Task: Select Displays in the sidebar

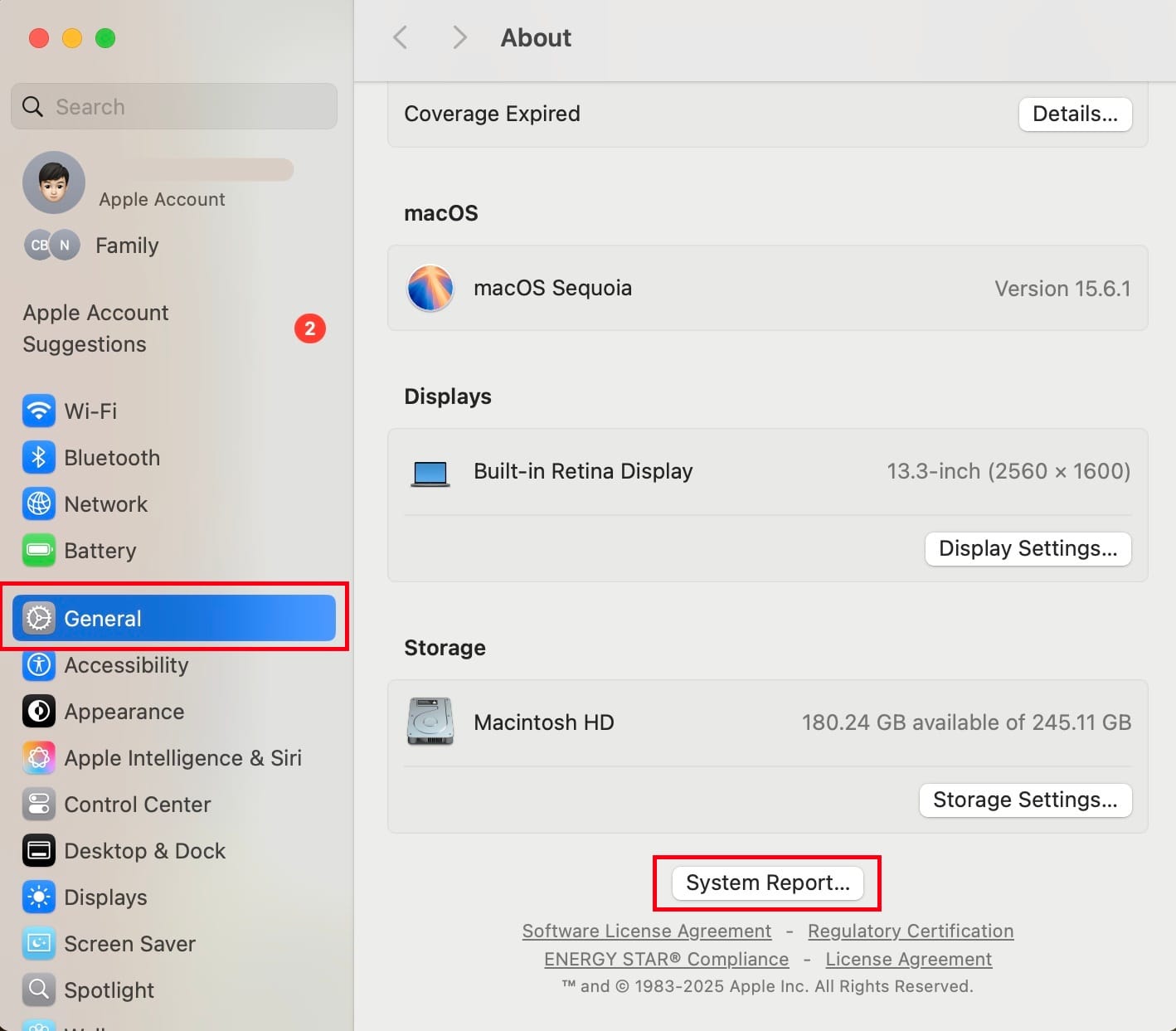Action: pyautogui.click(x=105, y=897)
